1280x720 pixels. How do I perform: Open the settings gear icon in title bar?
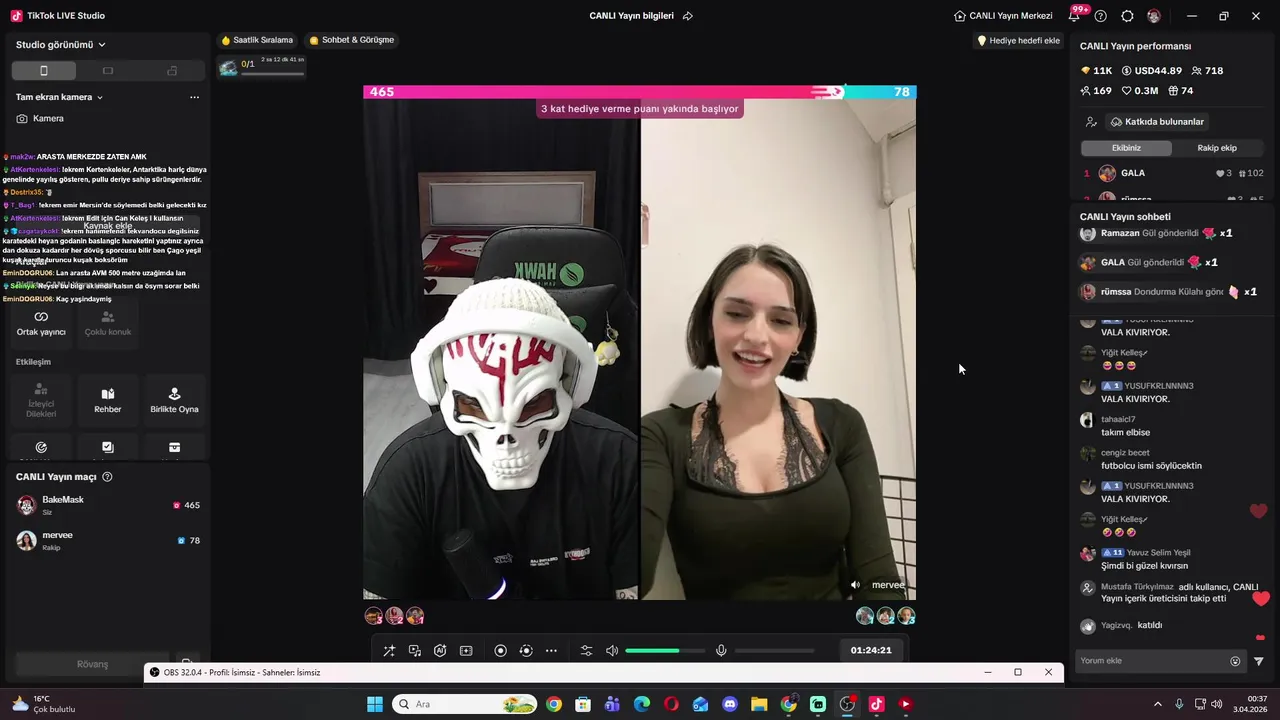click(1127, 16)
